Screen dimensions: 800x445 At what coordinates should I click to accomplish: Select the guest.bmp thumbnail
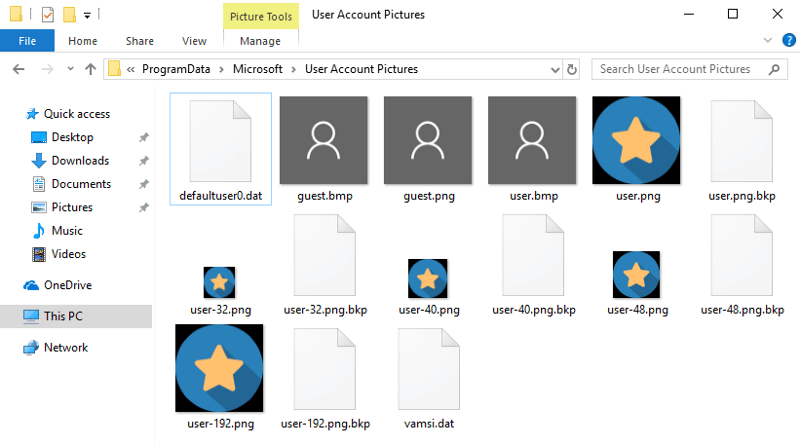pos(323,140)
